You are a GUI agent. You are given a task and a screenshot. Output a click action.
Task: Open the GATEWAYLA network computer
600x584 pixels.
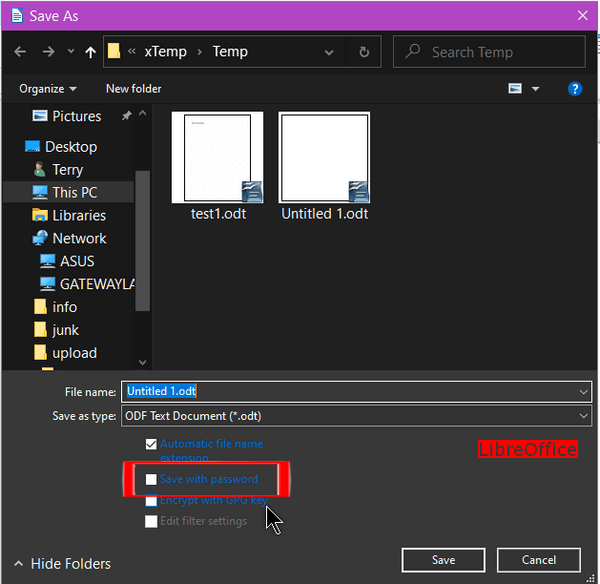(97, 284)
